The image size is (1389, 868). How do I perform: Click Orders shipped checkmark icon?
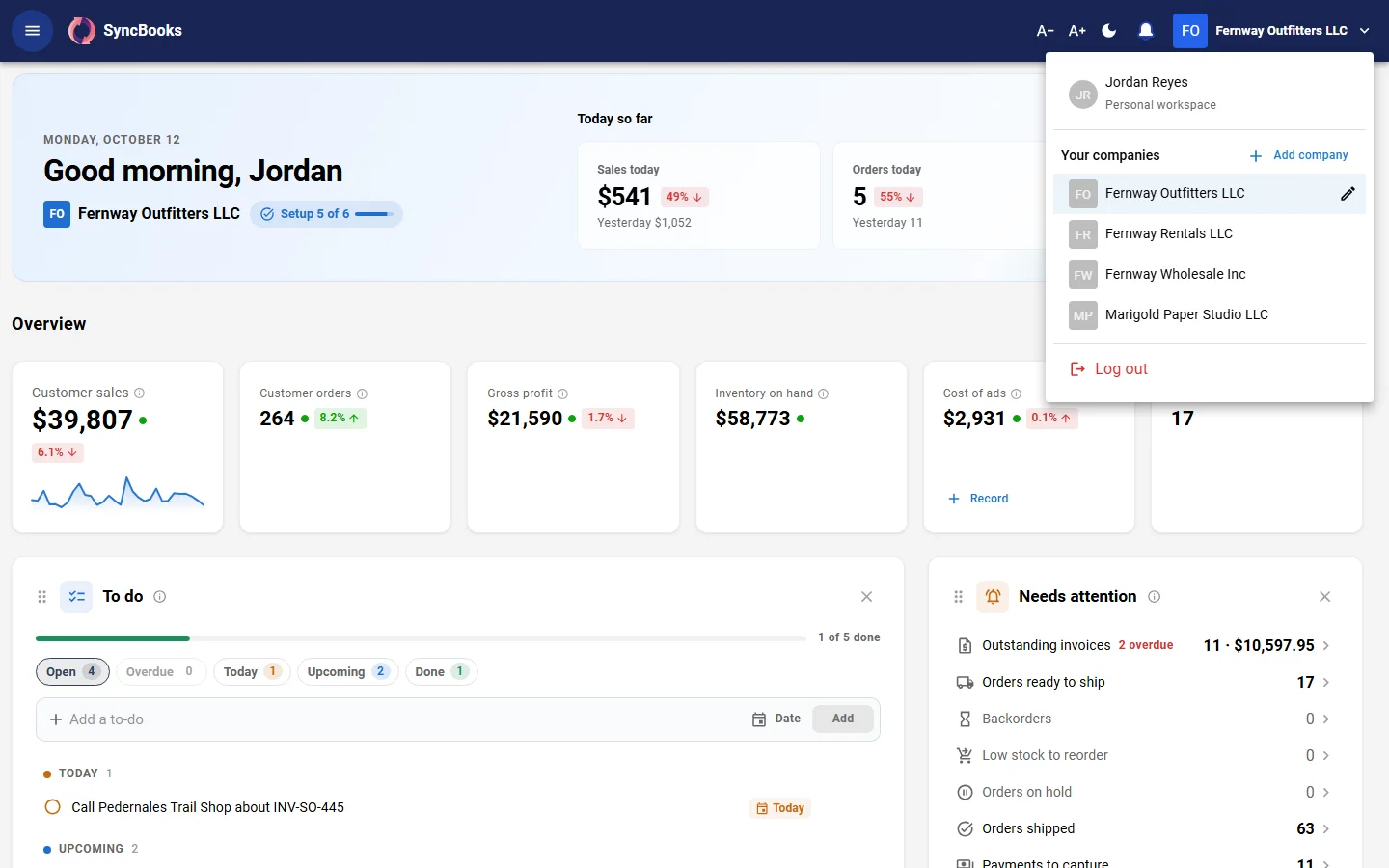(965, 829)
